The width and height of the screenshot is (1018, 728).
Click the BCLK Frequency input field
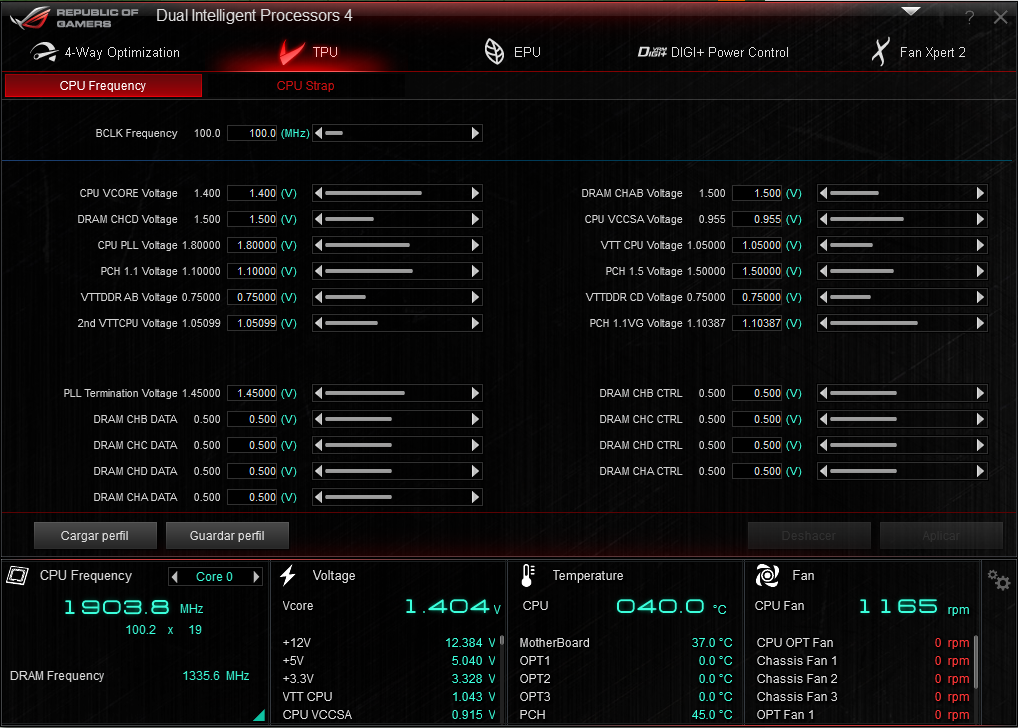click(253, 133)
